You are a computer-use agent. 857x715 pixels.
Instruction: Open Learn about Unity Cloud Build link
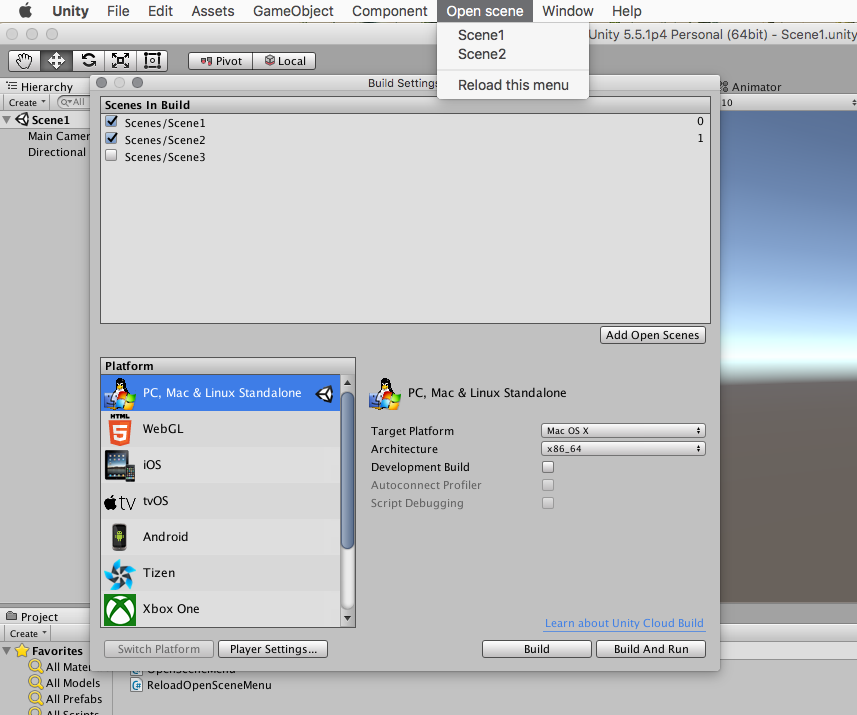[x=624, y=623]
